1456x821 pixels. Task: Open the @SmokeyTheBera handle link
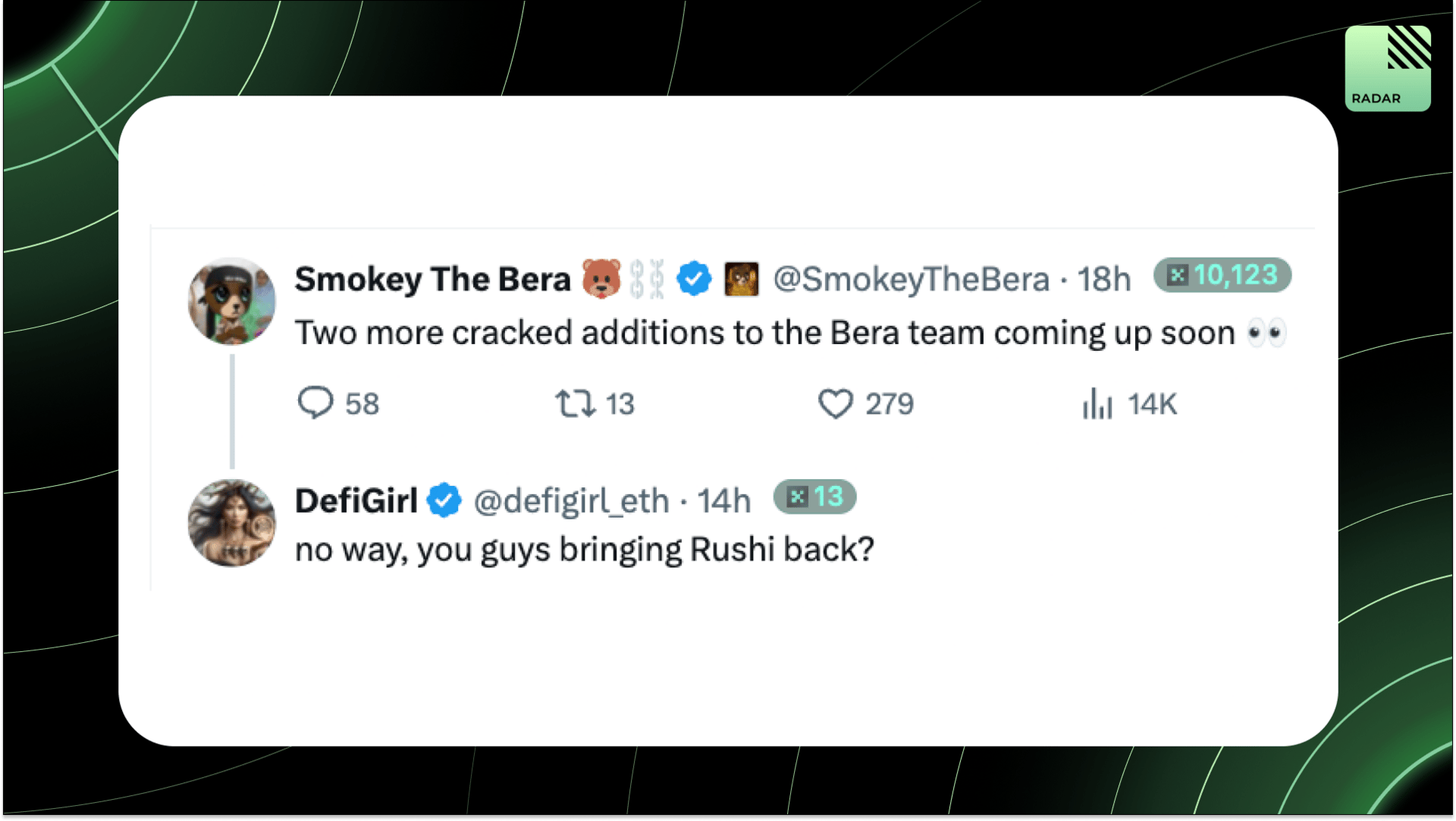[x=912, y=279]
